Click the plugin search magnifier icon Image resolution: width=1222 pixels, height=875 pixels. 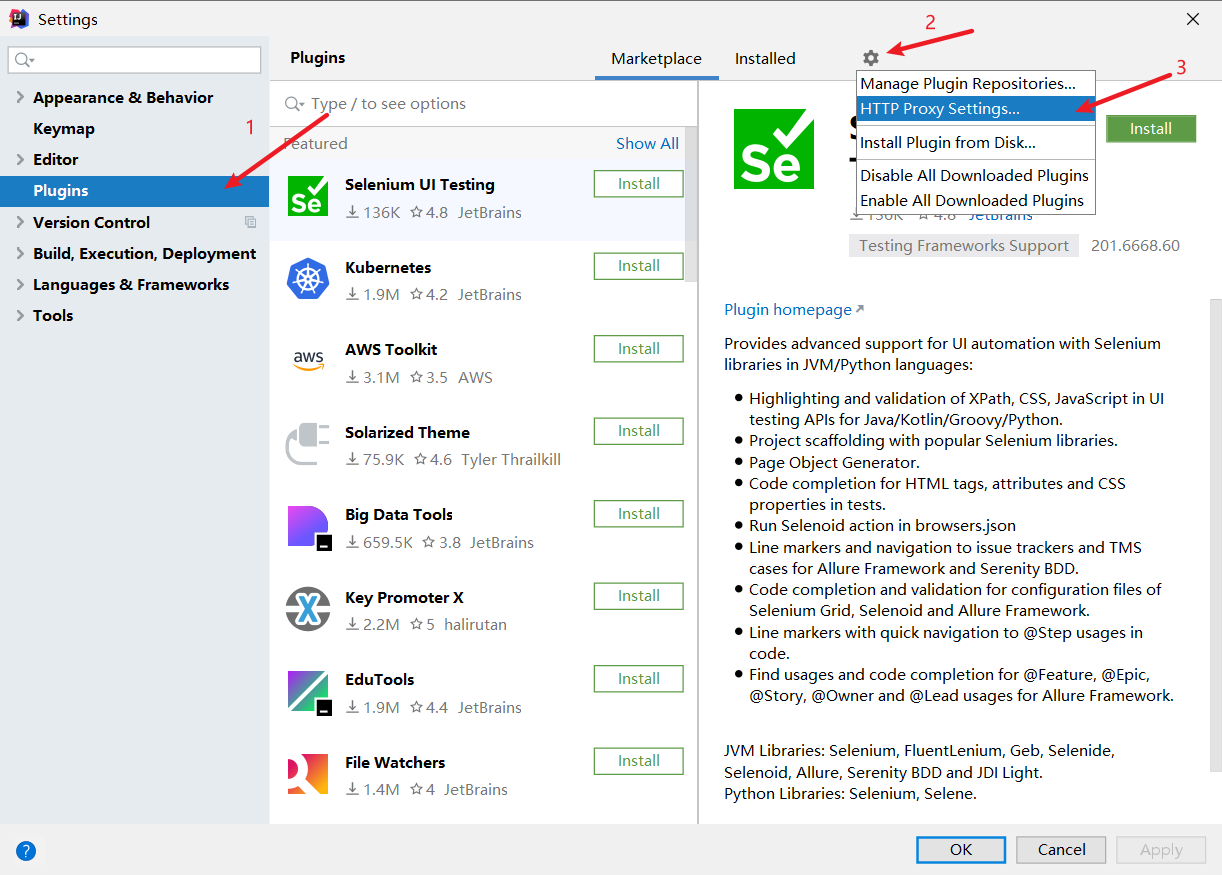click(295, 104)
